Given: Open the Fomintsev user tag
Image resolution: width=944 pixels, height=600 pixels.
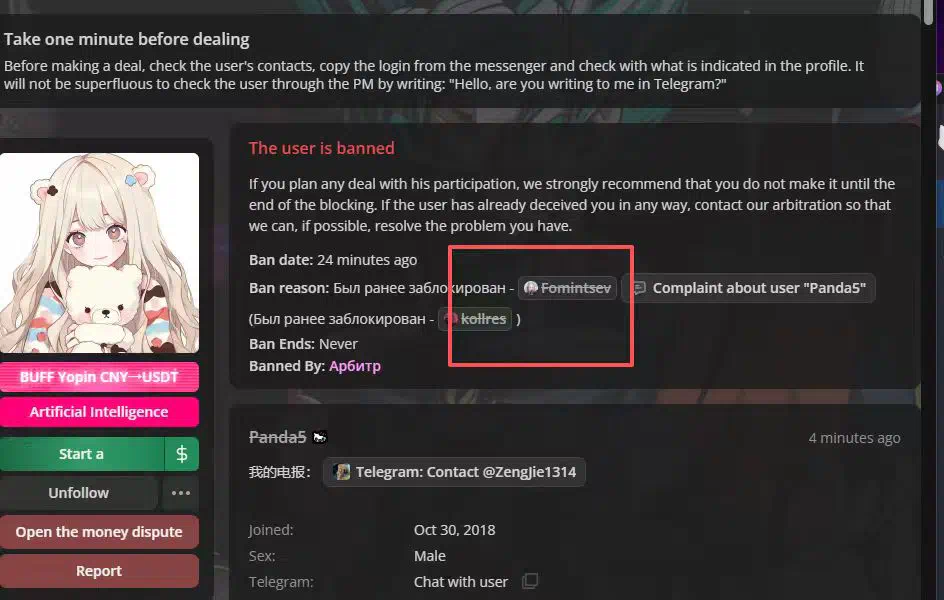Looking at the screenshot, I should point(567,288).
